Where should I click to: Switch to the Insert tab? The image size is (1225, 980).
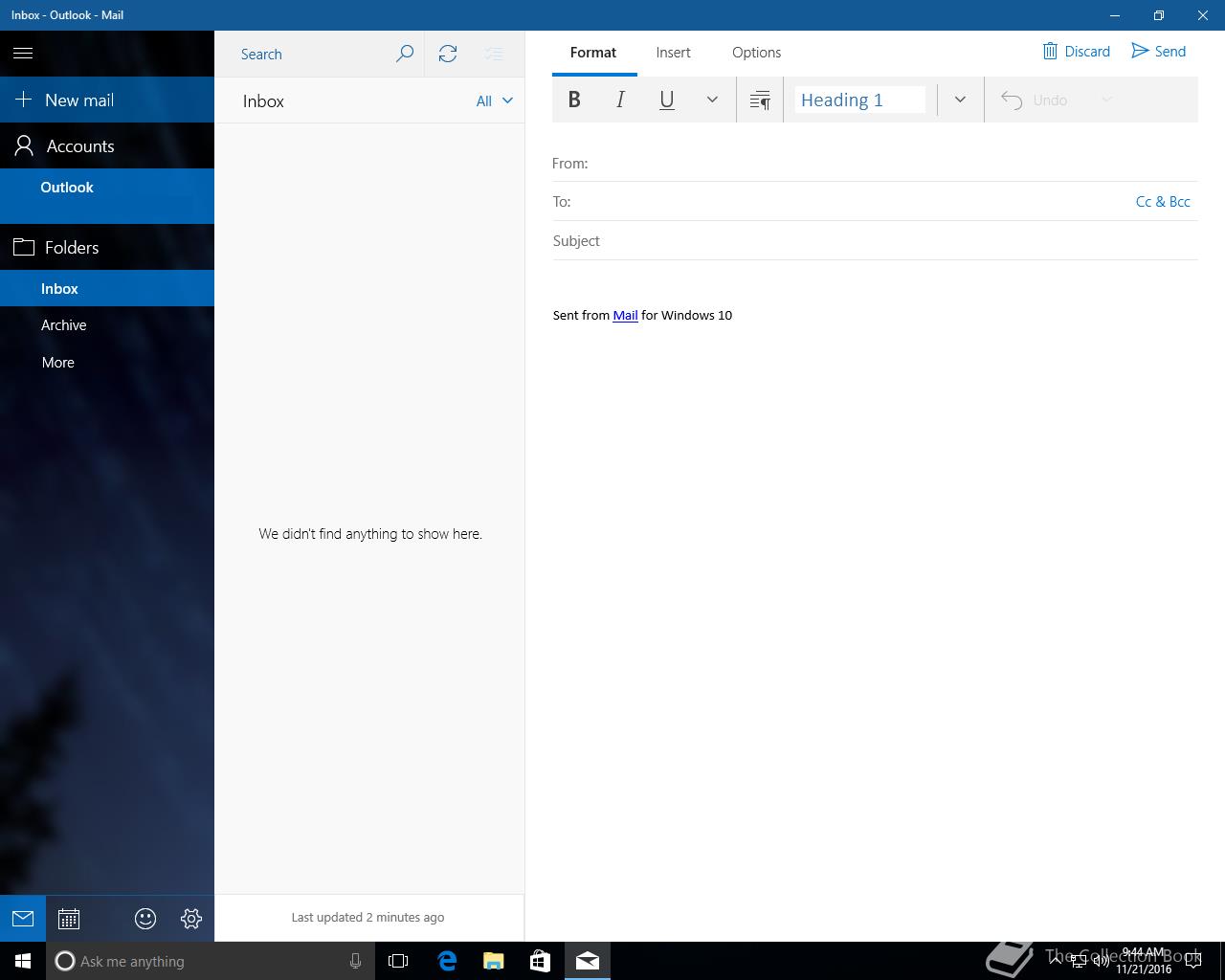coord(674,53)
